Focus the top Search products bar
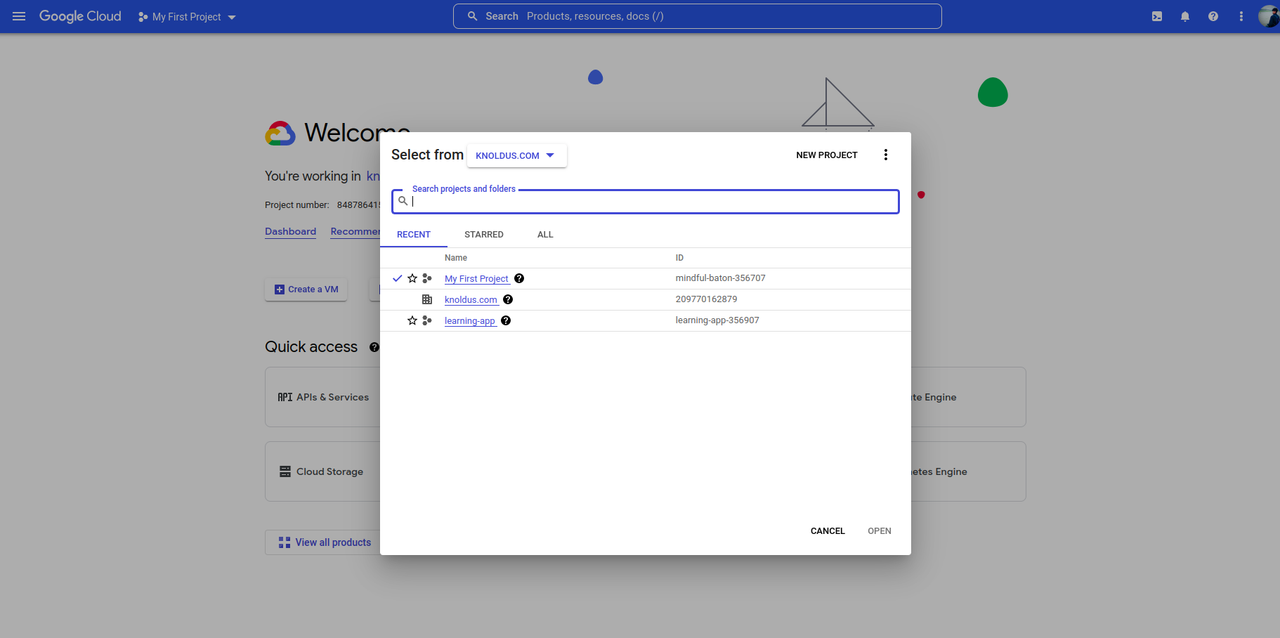 (x=697, y=16)
